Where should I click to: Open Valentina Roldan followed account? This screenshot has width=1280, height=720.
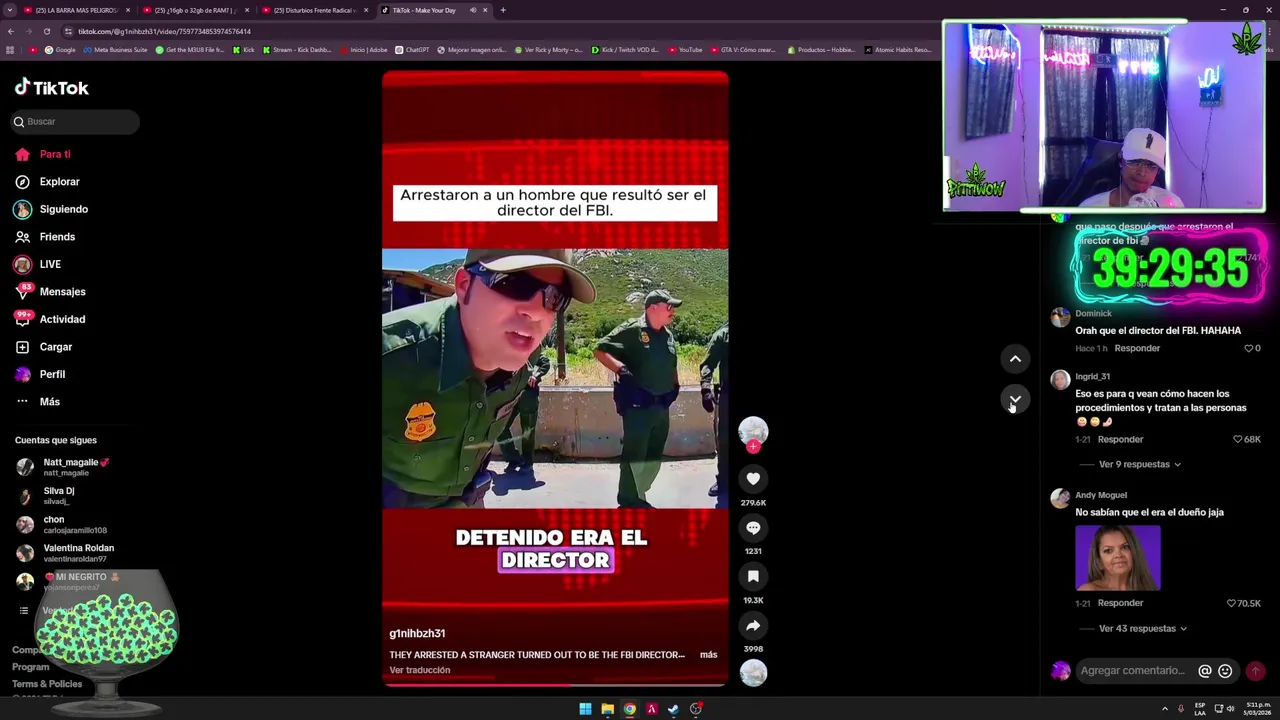[x=64, y=552]
